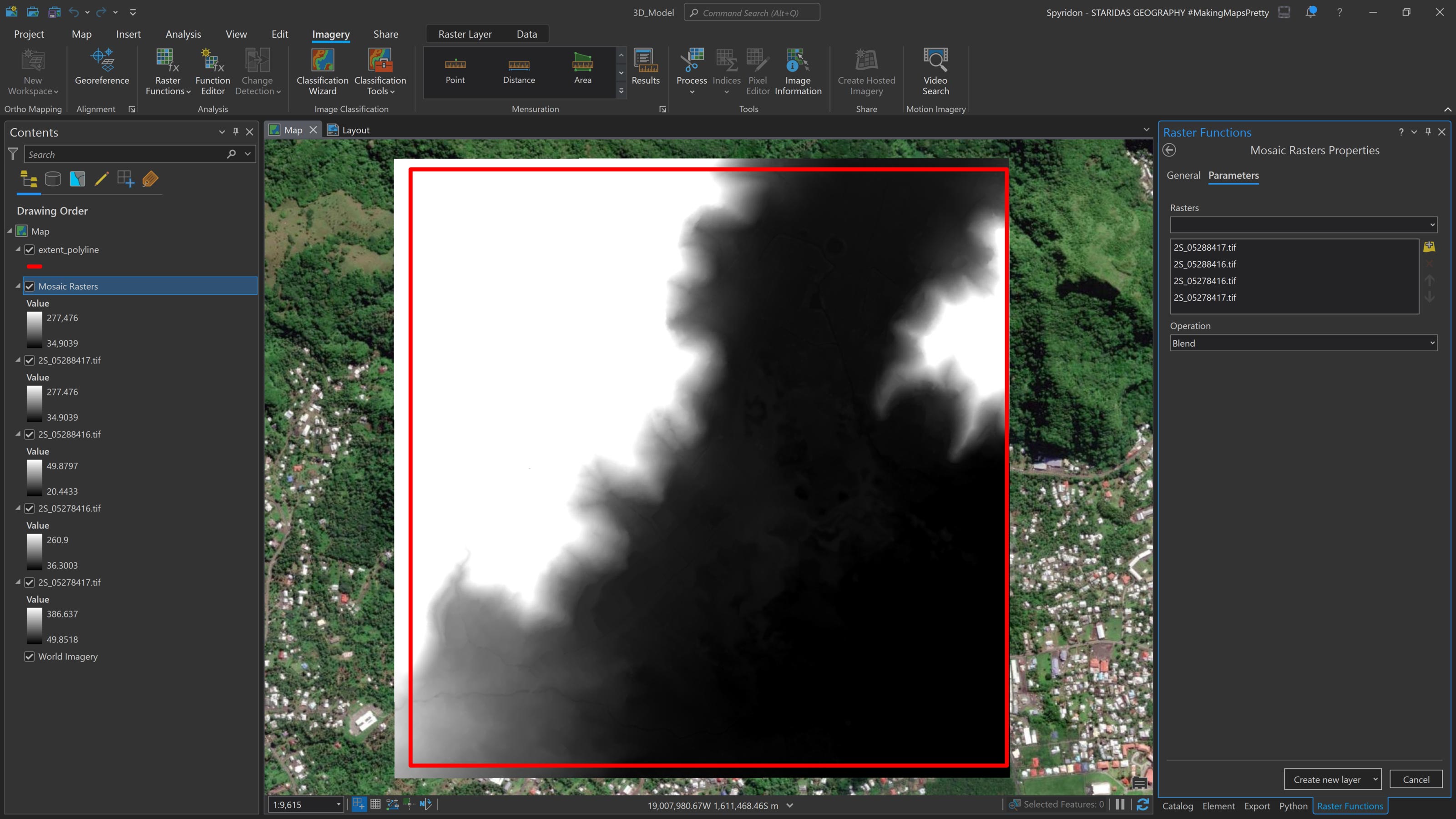Open the Analysis ribbon tab
The width and height of the screenshot is (1456, 819).
[183, 35]
